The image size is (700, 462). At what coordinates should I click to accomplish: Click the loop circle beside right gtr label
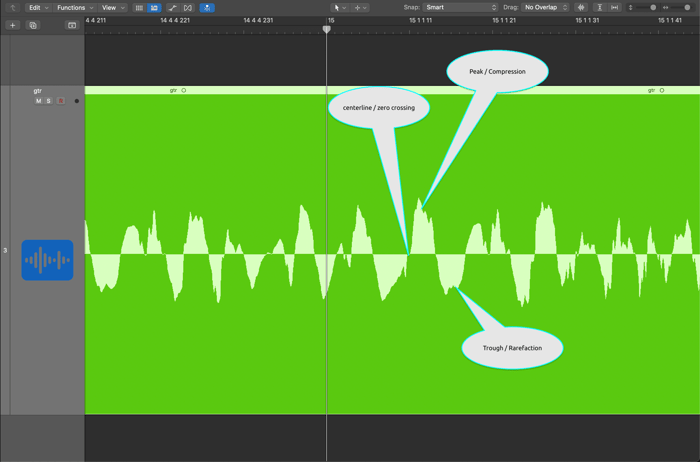(x=662, y=90)
